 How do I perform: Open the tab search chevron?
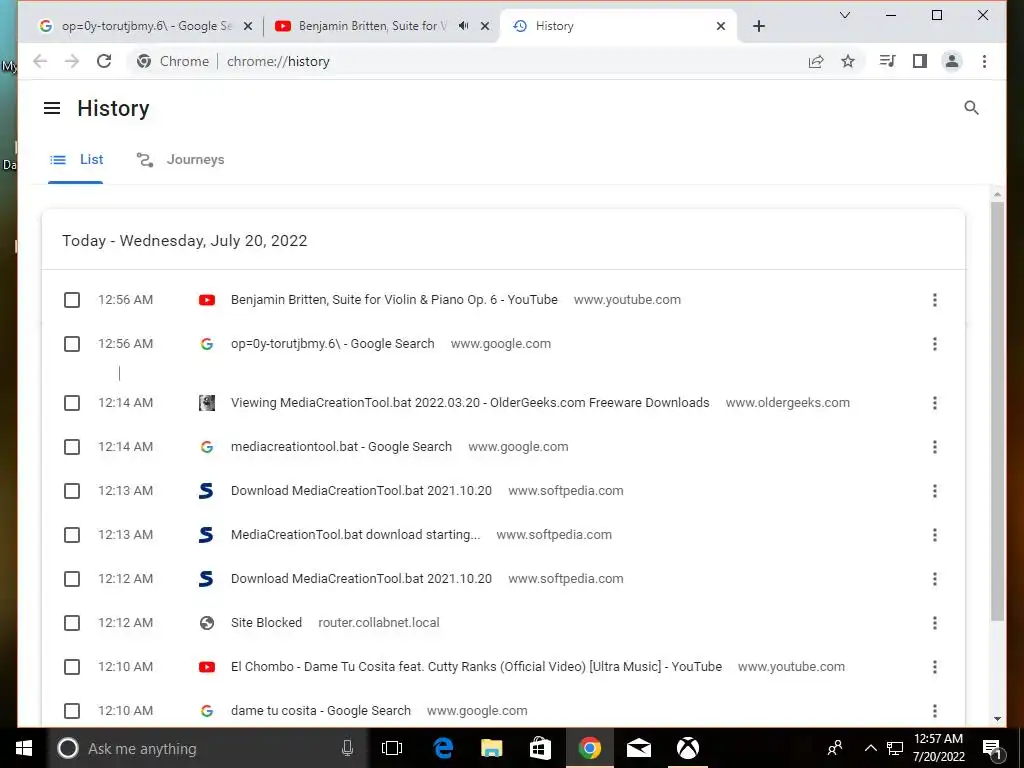coord(844,15)
